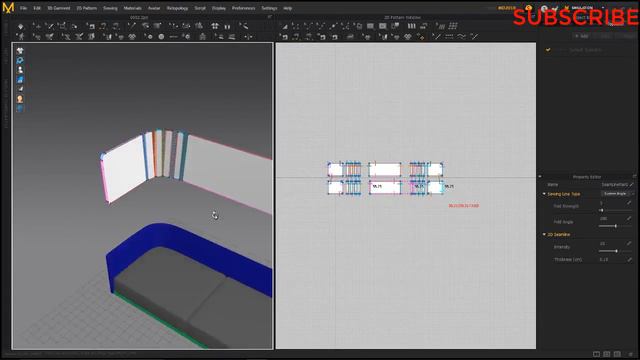Click the house-shaped icon in second toolbar row
640x360 pixels.
(202, 37)
